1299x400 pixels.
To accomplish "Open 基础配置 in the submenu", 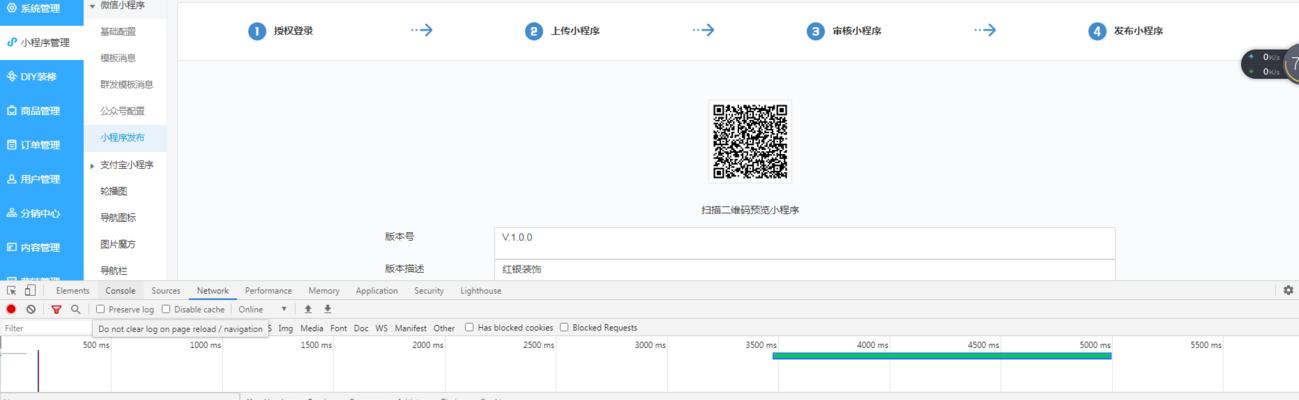I will point(118,32).
